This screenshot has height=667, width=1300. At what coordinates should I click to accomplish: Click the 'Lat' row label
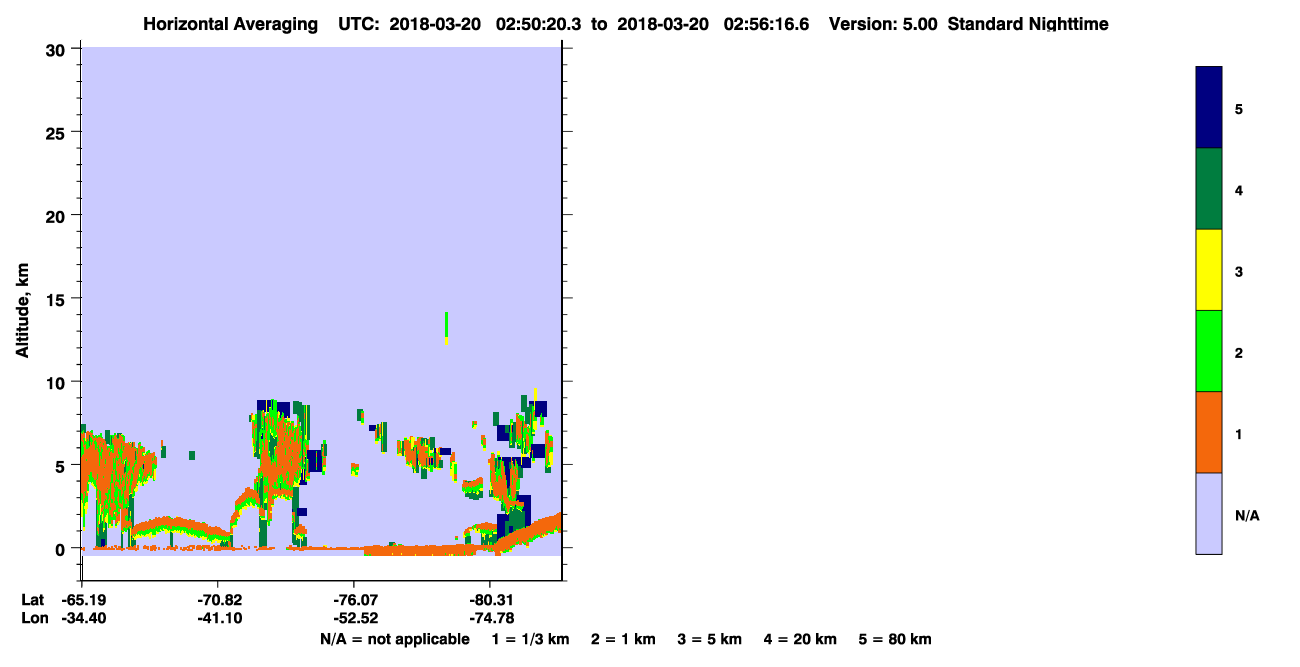click(32, 600)
